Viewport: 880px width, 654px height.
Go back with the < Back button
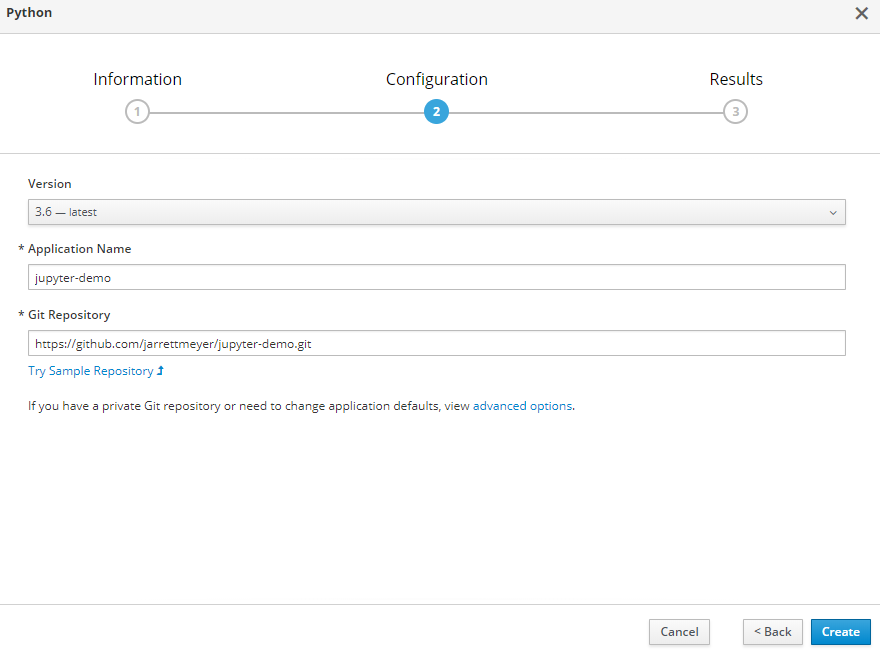click(773, 632)
